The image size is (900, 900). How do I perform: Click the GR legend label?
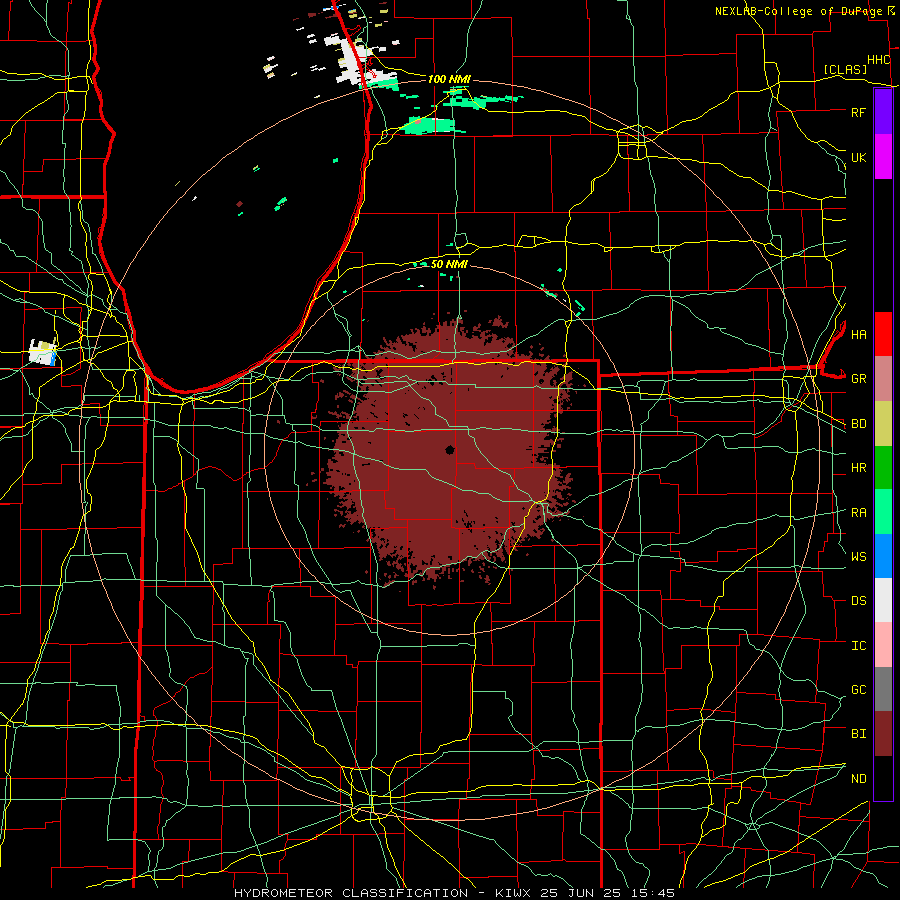(x=858, y=379)
